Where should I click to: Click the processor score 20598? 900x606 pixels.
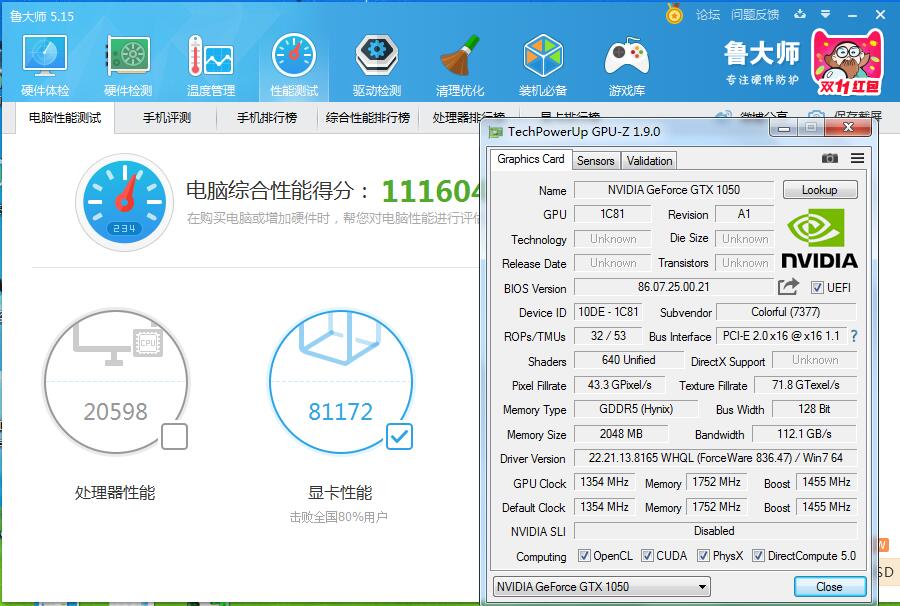(115, 411)
